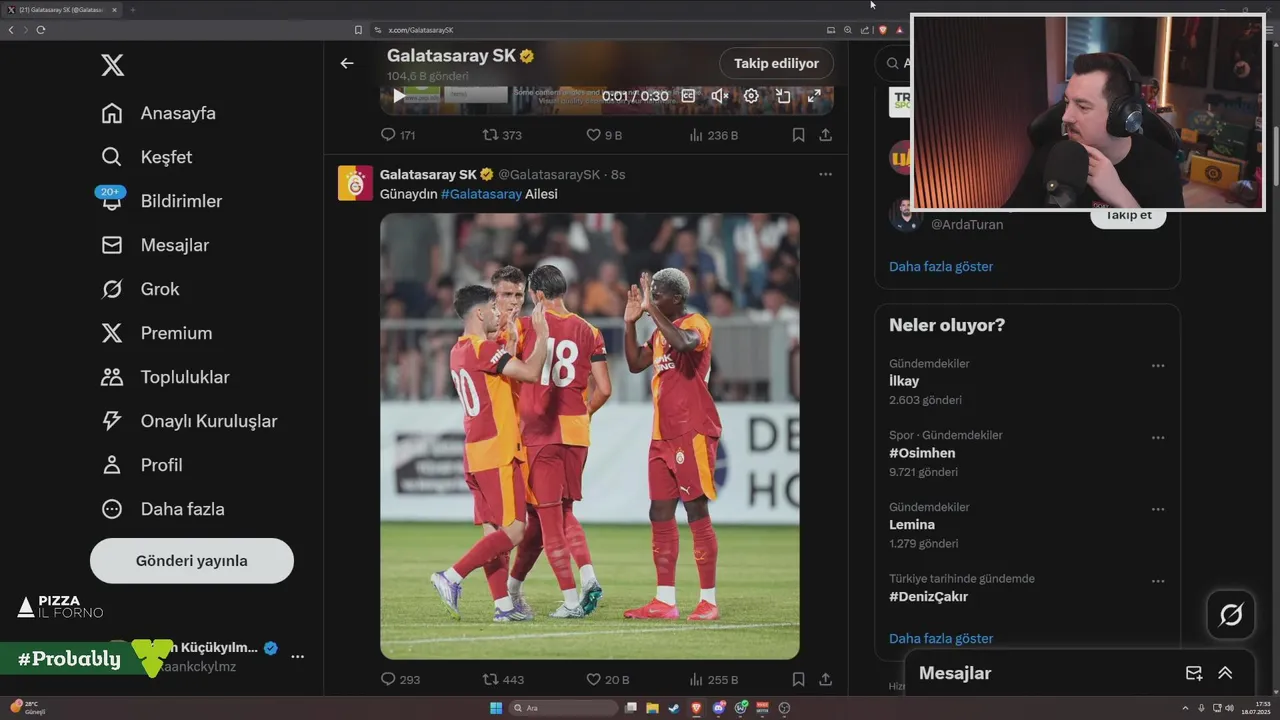Unmute the video
This screenshot has width=1280, height=720.
click(x=719, y=96)
